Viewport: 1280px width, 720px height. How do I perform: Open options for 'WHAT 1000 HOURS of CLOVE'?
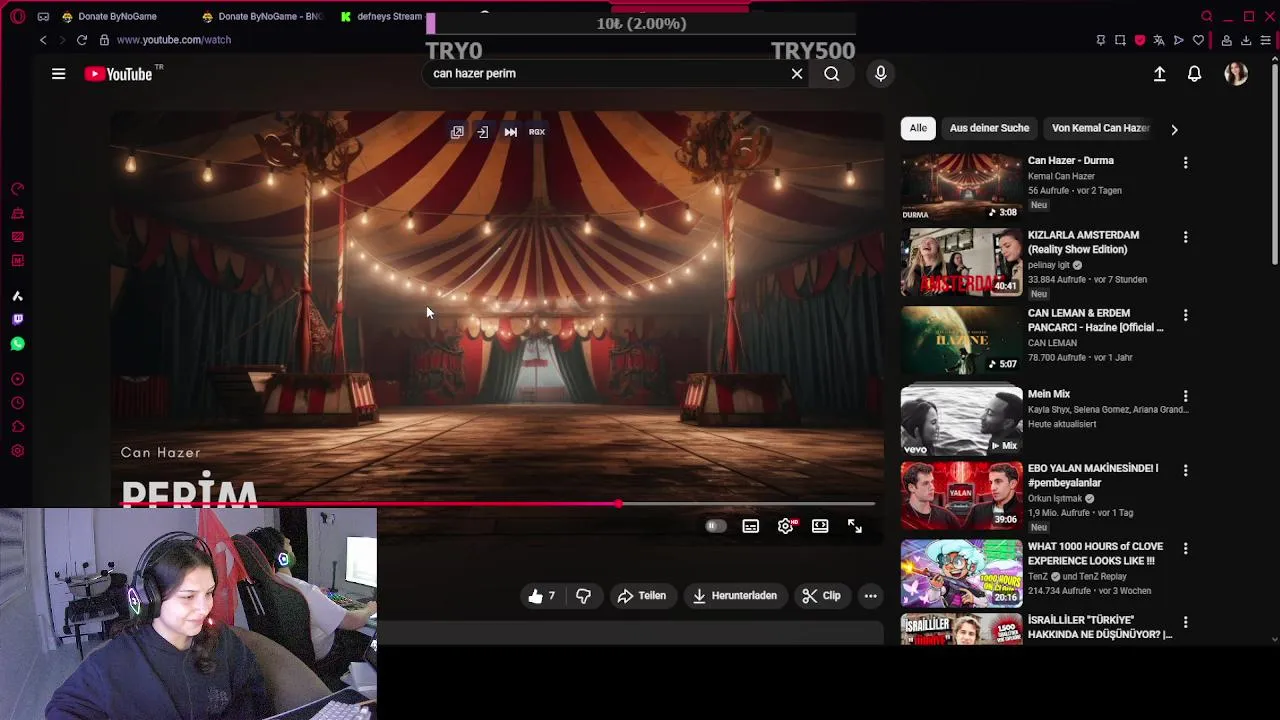1185,548
